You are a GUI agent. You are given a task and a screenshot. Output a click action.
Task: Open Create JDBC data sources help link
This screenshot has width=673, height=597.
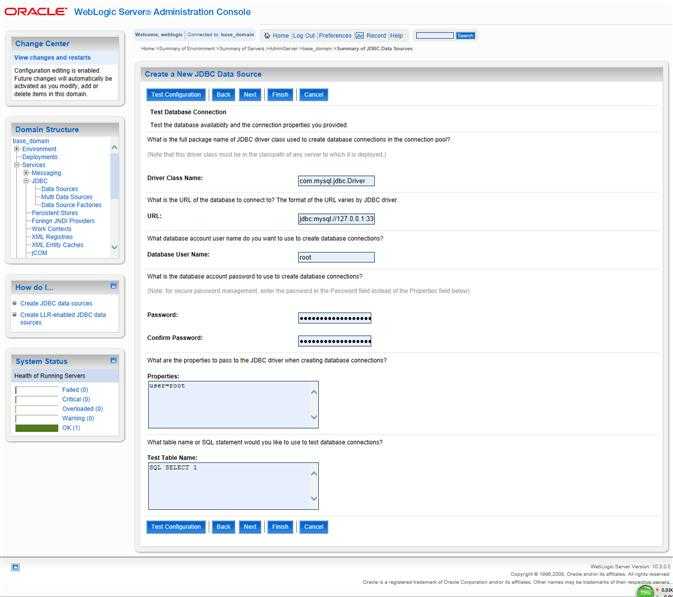(56, 303)
